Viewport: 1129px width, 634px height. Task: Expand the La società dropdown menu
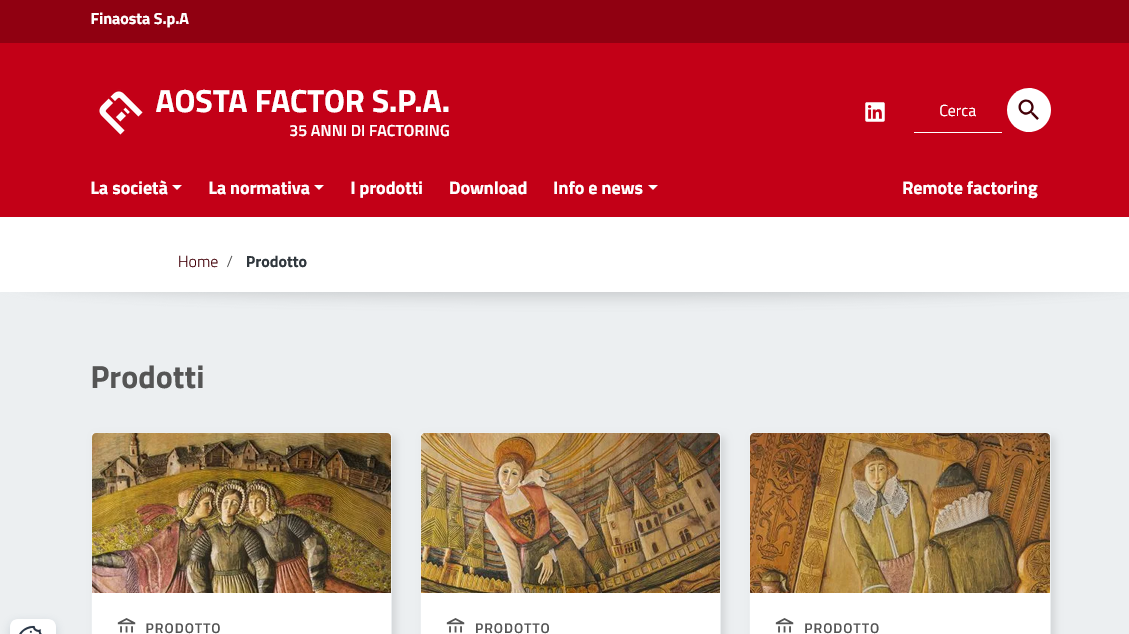pos(136,188)
